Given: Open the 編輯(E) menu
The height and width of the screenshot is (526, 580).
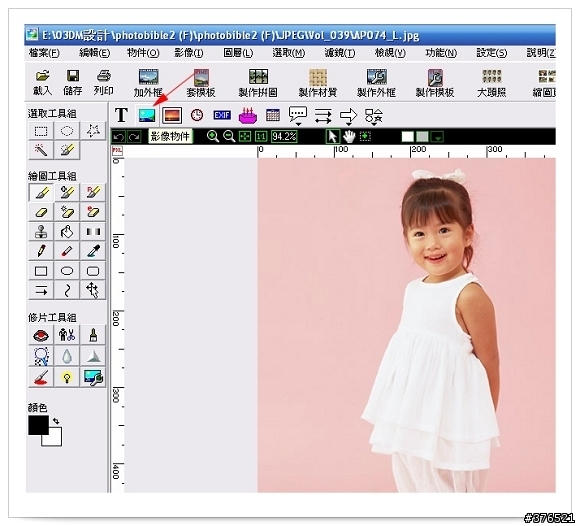Looking at the screenshot, I should (94, 53).
